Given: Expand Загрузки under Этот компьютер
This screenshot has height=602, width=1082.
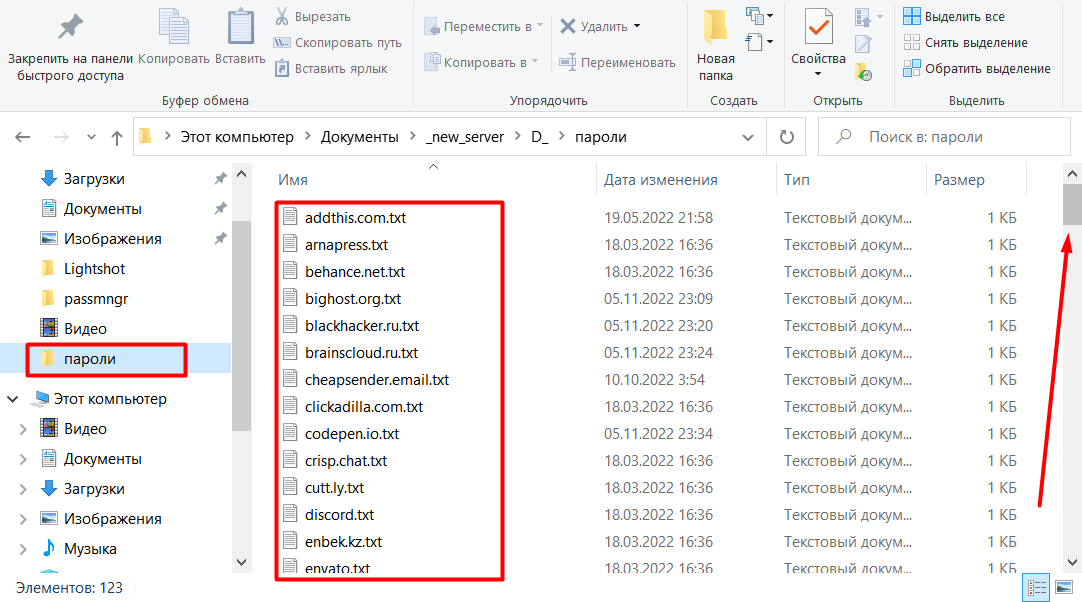Looking at the screenshot, I should pos(23,489).
